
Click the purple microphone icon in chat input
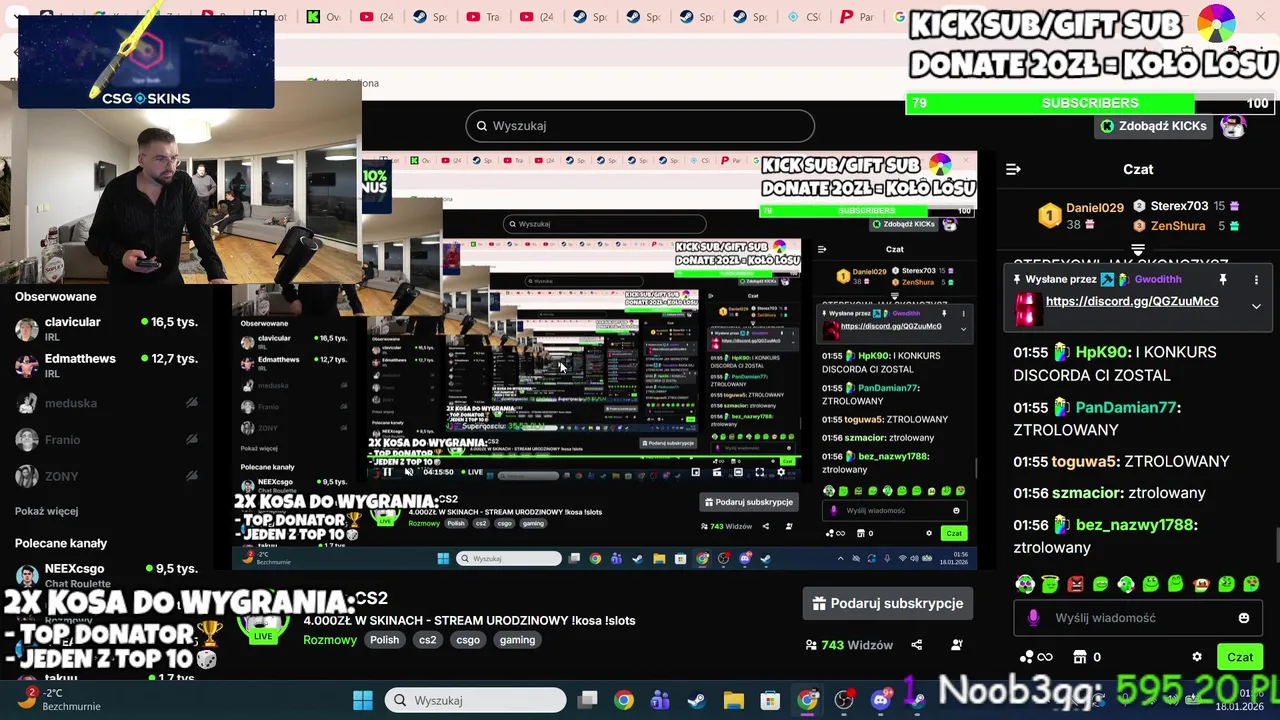tap(1033, 618)
